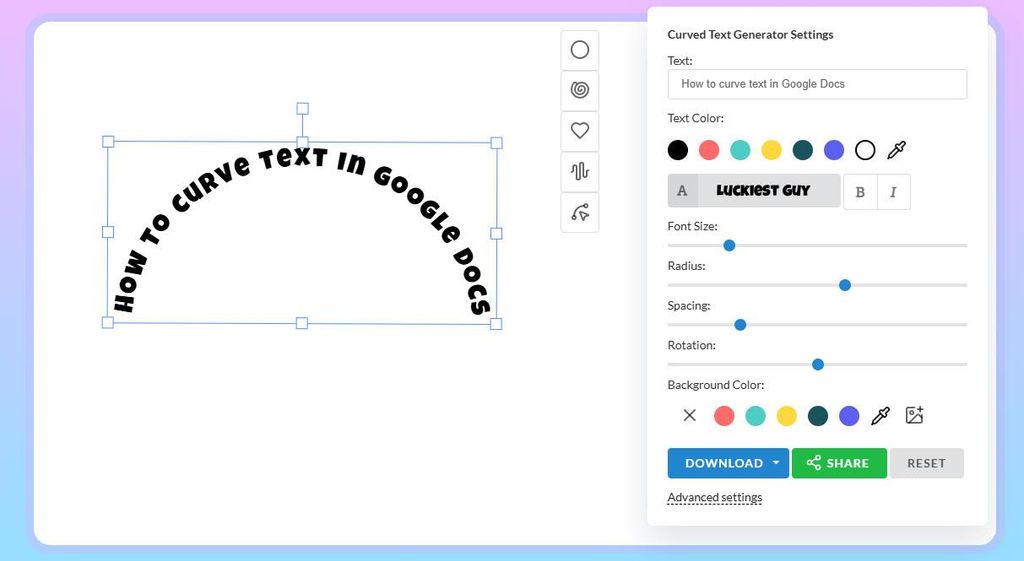Click the Spacing slider handle
Viewport: 1024px width, 561px height.
(740, 325)
